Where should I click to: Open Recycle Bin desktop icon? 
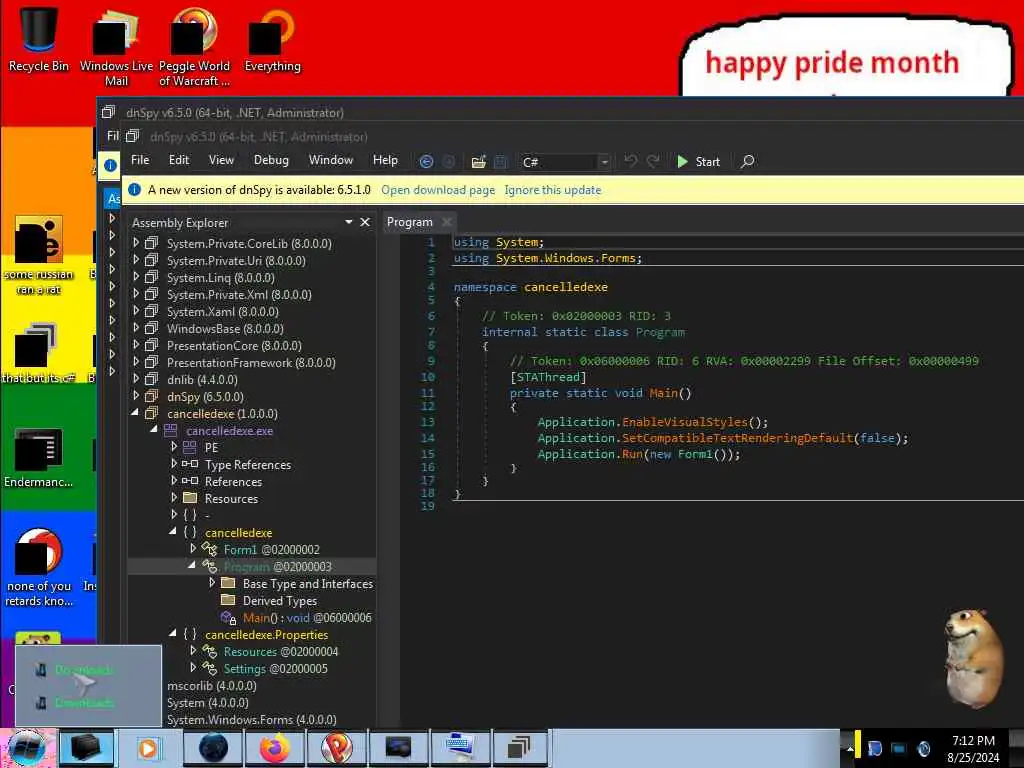click(x=39, y=38)
